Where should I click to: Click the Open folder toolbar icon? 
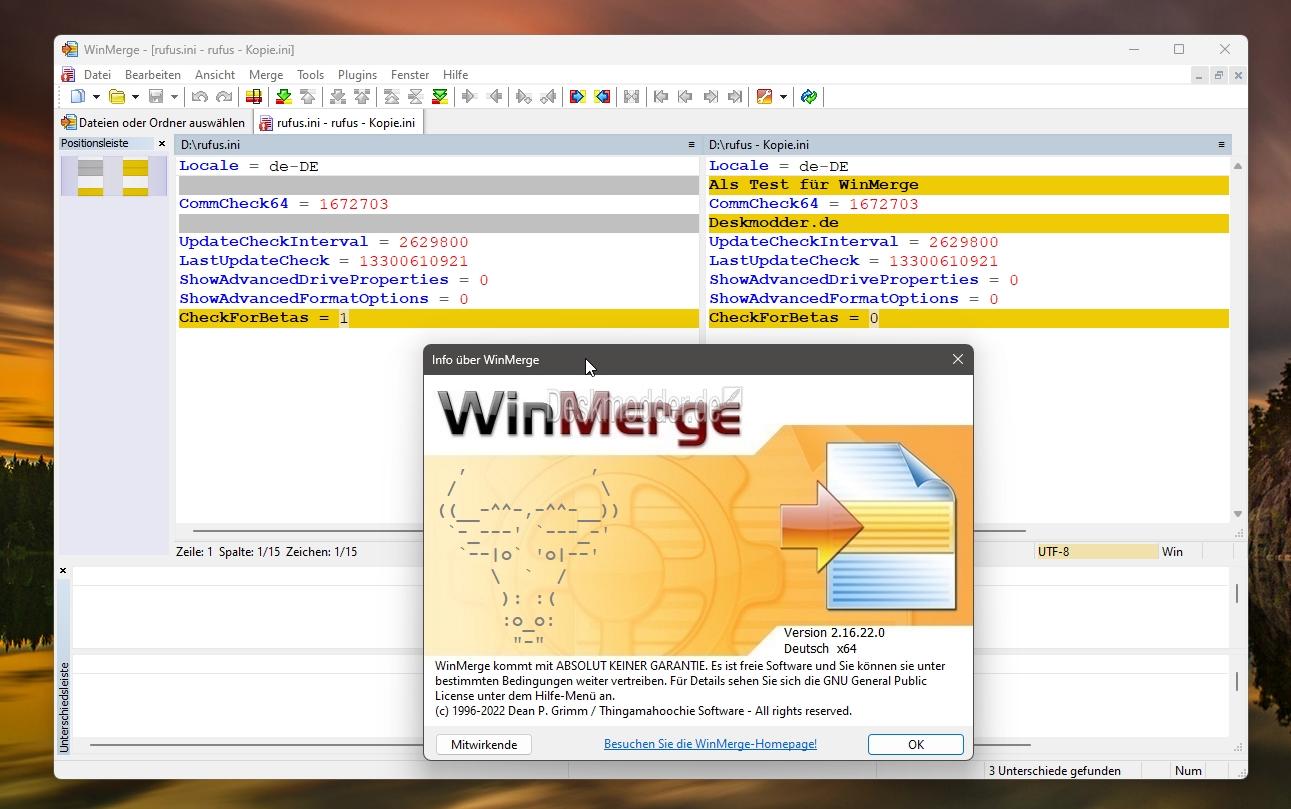pyautogui.click(x=117, y=97)
